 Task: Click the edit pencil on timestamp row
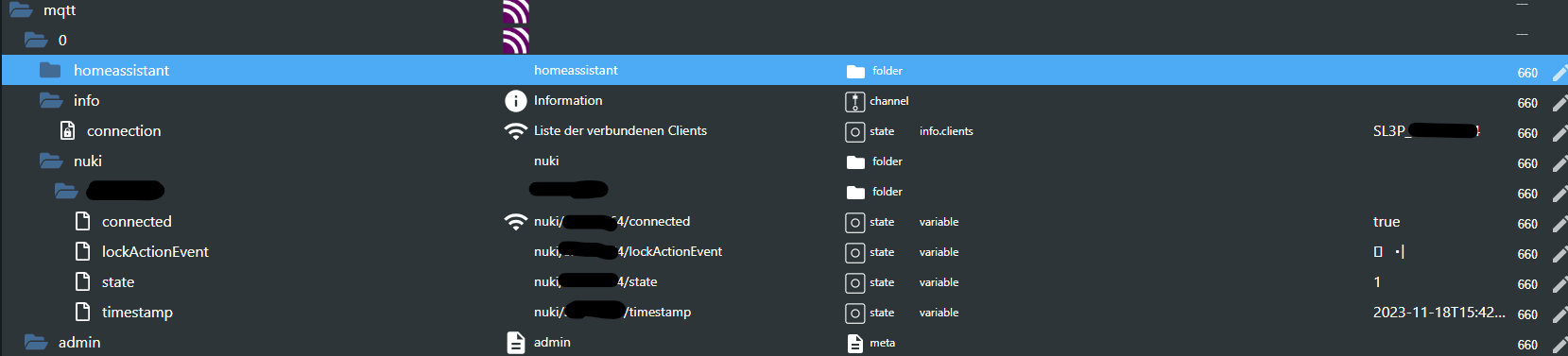coord(1559,314)
